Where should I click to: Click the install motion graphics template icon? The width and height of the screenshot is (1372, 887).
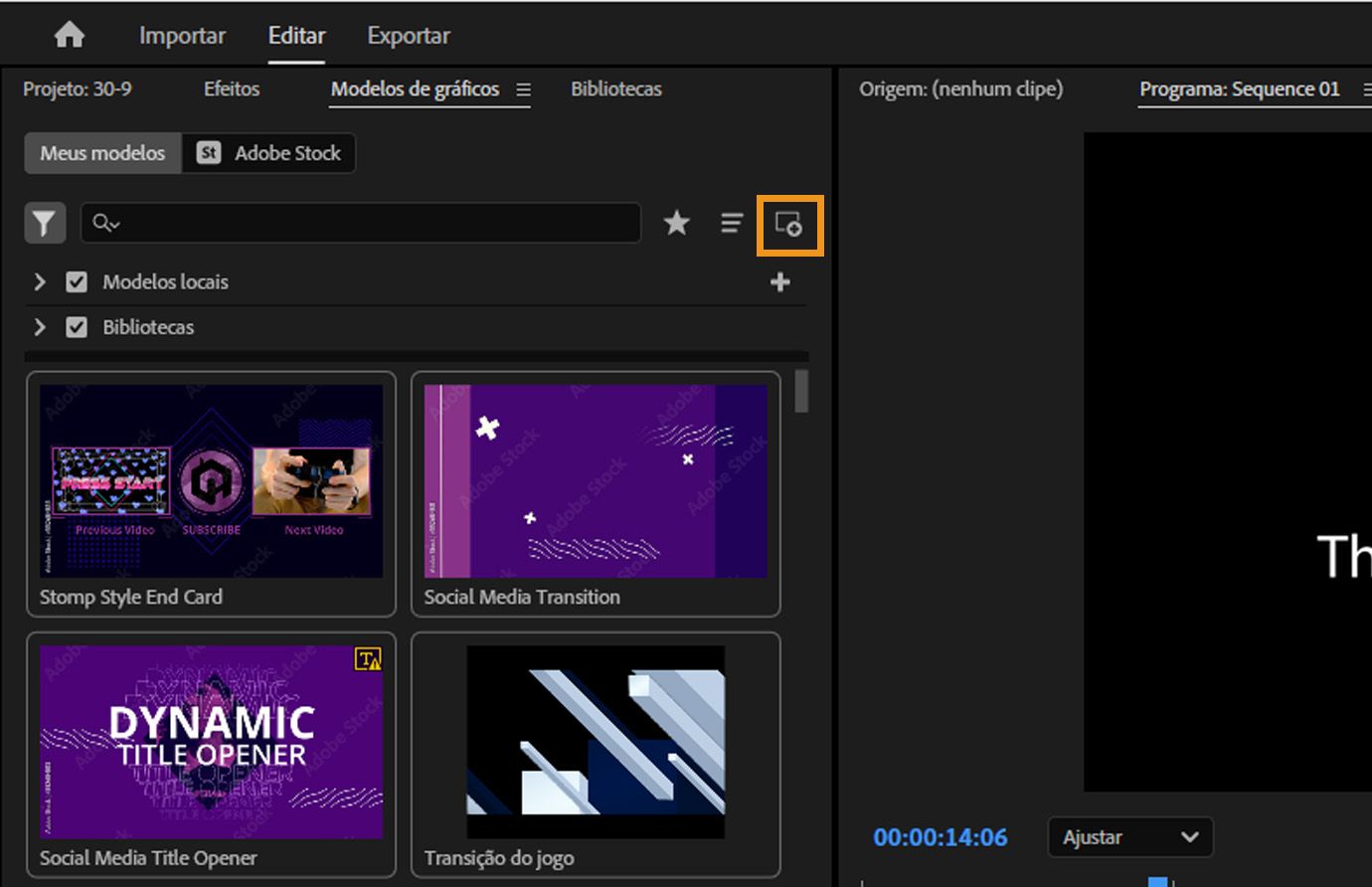point(788,225)
